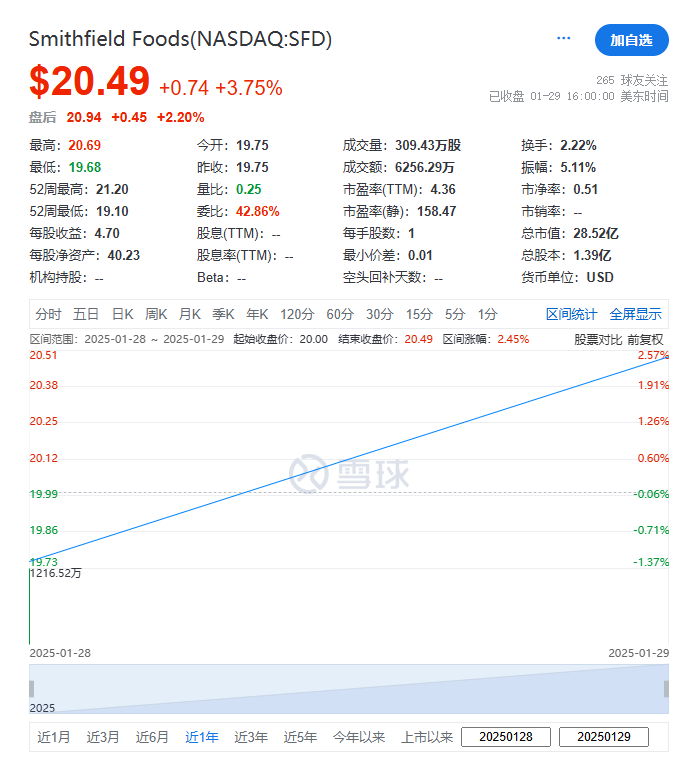This screenshot has height=760, width=693.
Task: Switch to the 15分 chart tab
Action: [x=419, y=315]
